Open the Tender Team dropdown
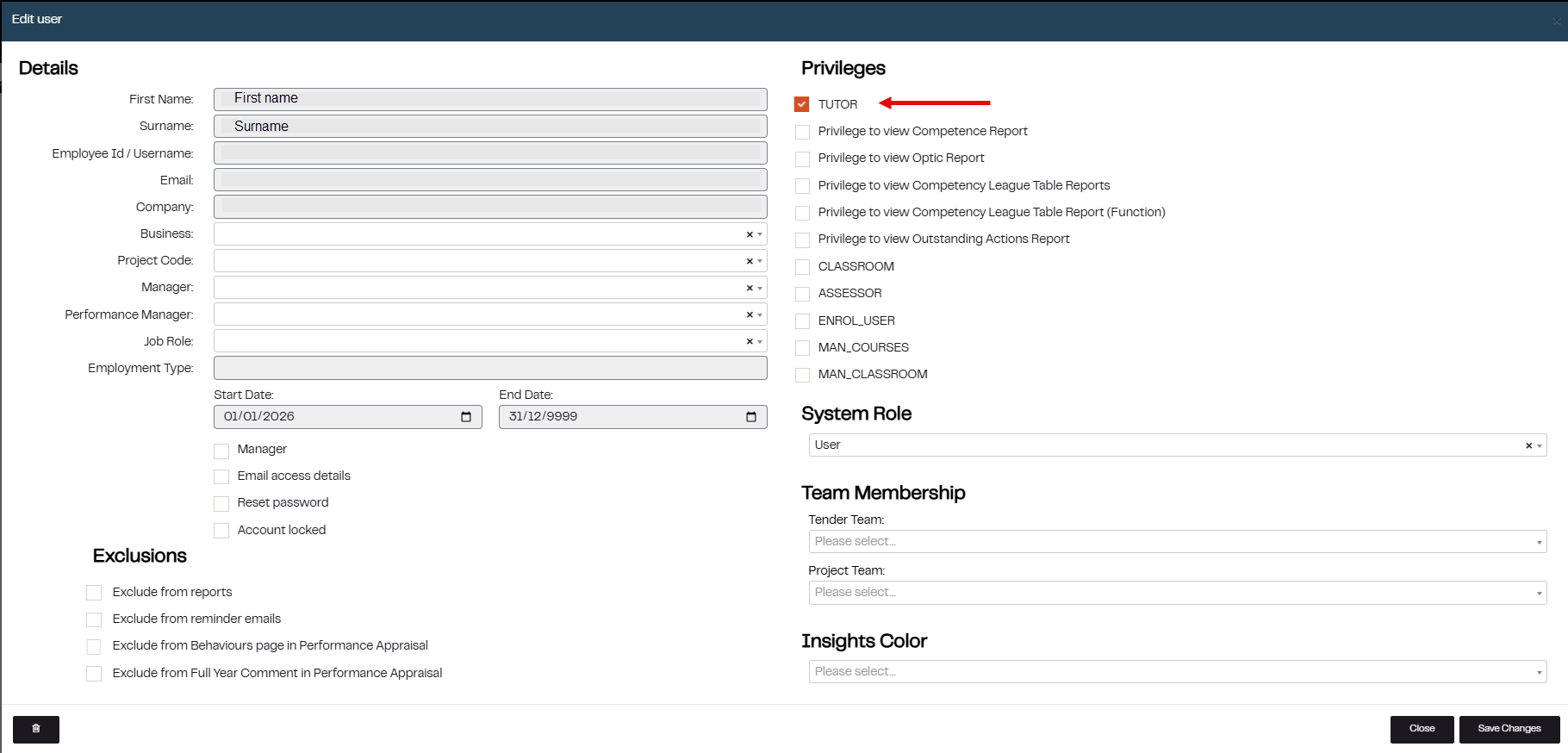The width and height of the screenshot is (1568, 753). click(1177, 541)
